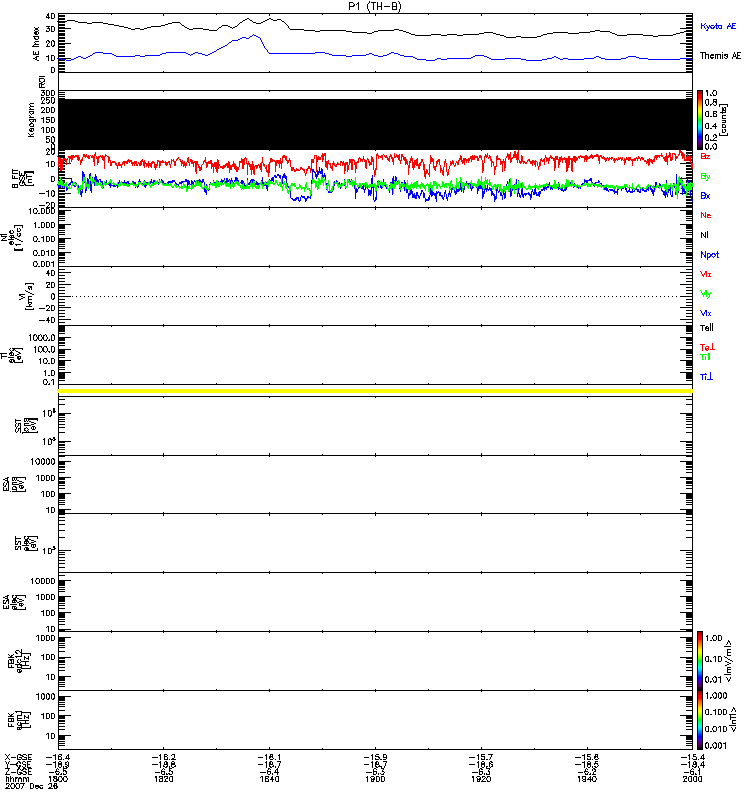The image size is (750, 800).
Task: Click the 10.000 tick in density panel
Action: pyautogui.click(x=41, y=211)
